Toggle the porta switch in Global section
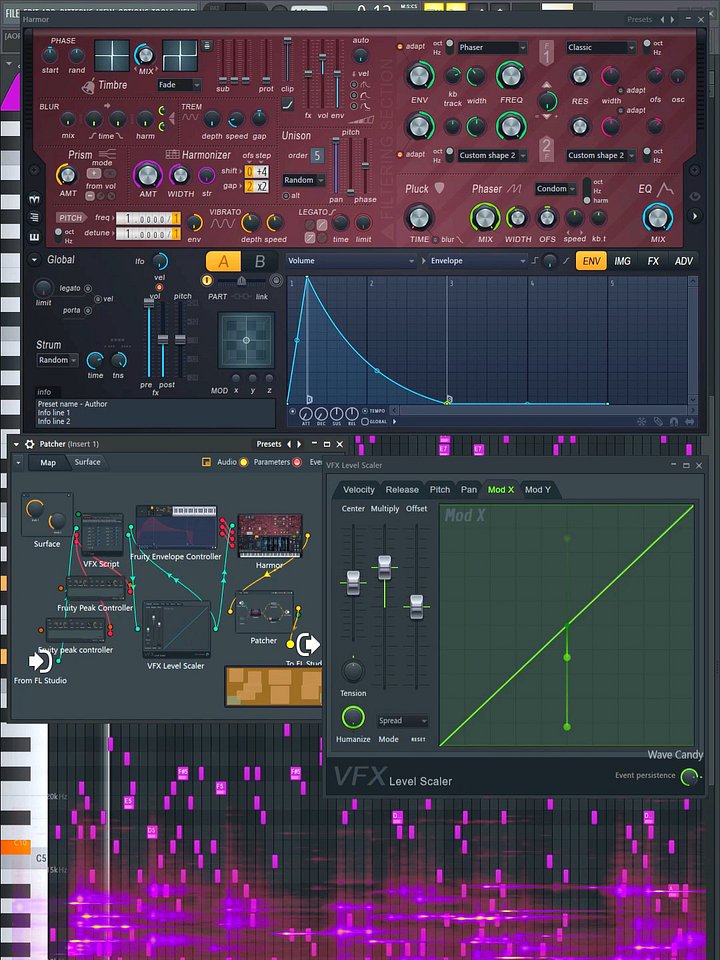Viewport: 720px width, 960px height. [x=88, y=310]
